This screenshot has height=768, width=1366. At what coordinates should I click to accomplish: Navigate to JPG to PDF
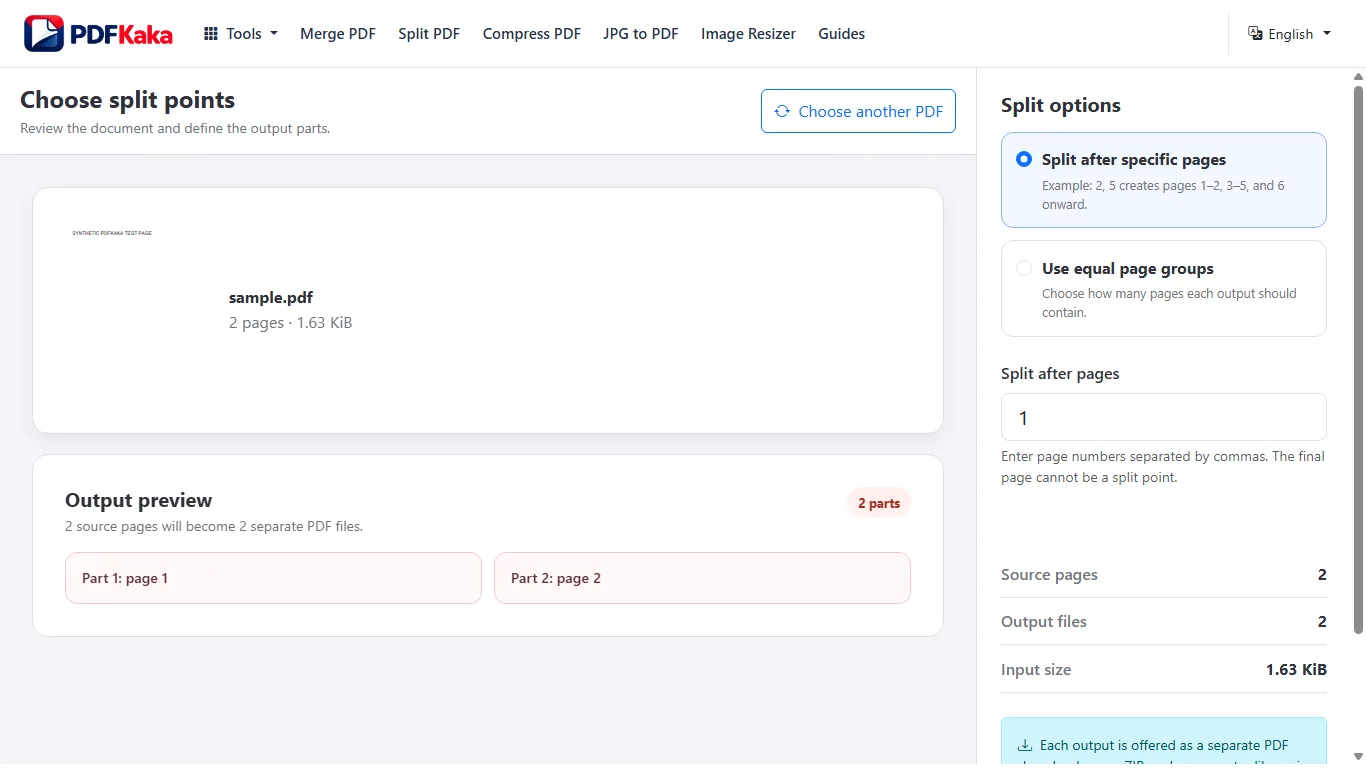pos(641,34)
